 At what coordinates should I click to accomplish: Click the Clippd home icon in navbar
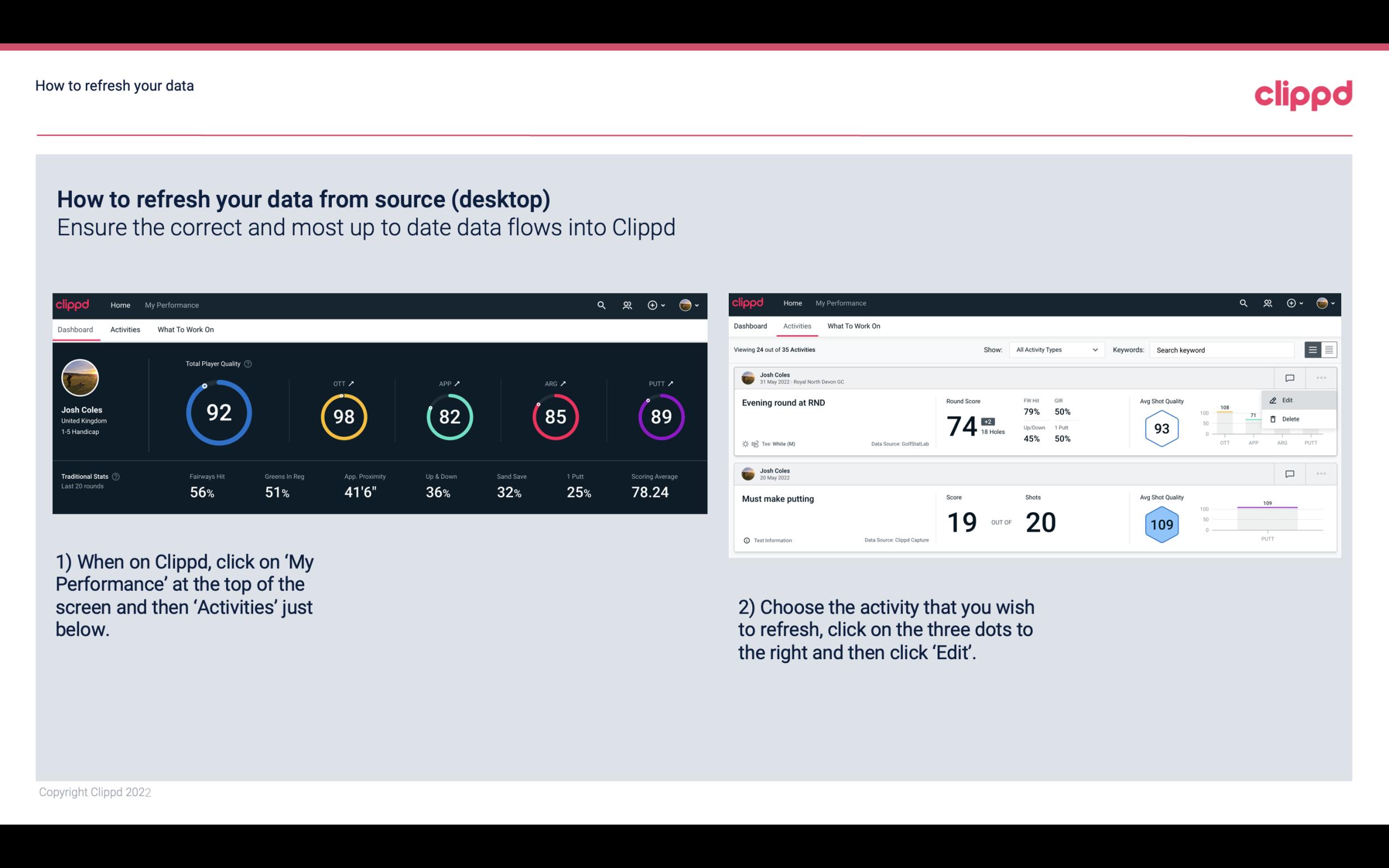point(73,304)
